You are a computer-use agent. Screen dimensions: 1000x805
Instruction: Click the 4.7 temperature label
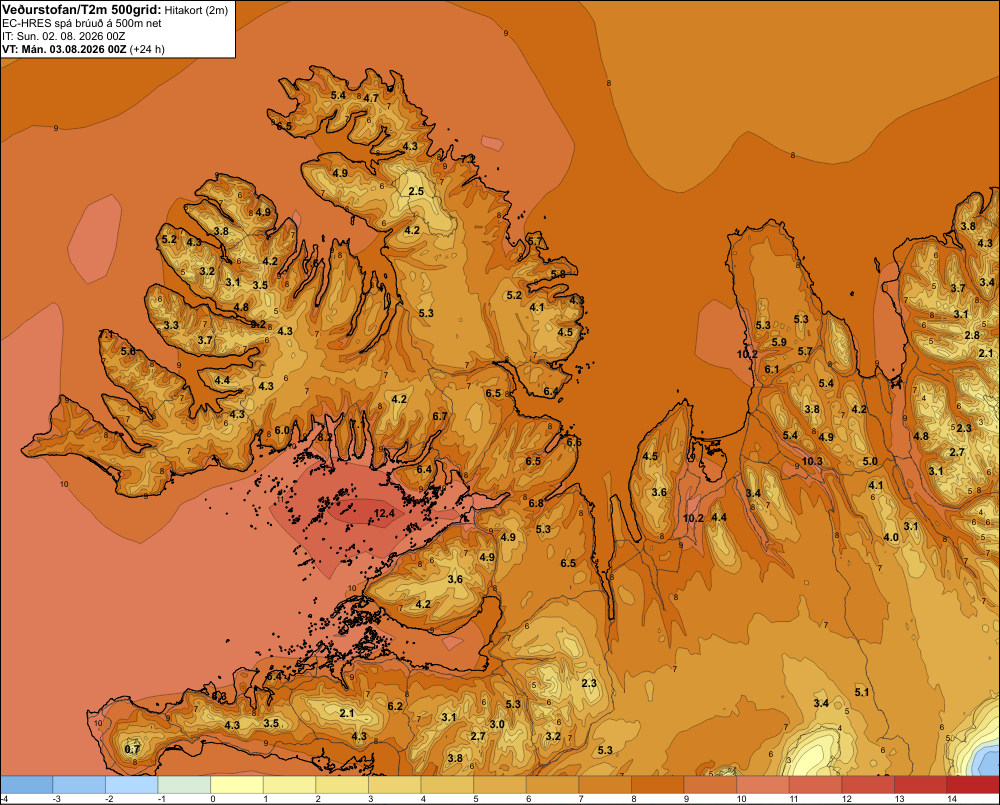point(371,98)
